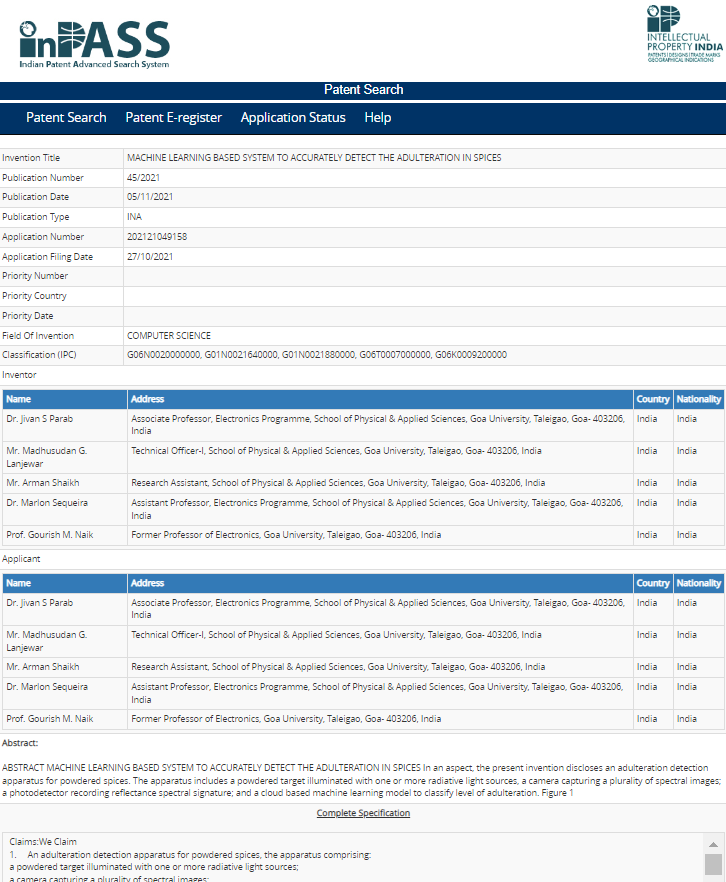The image size is (726, 882).
Task: Click the Classification (IPC) label
Action: [39, 355]
